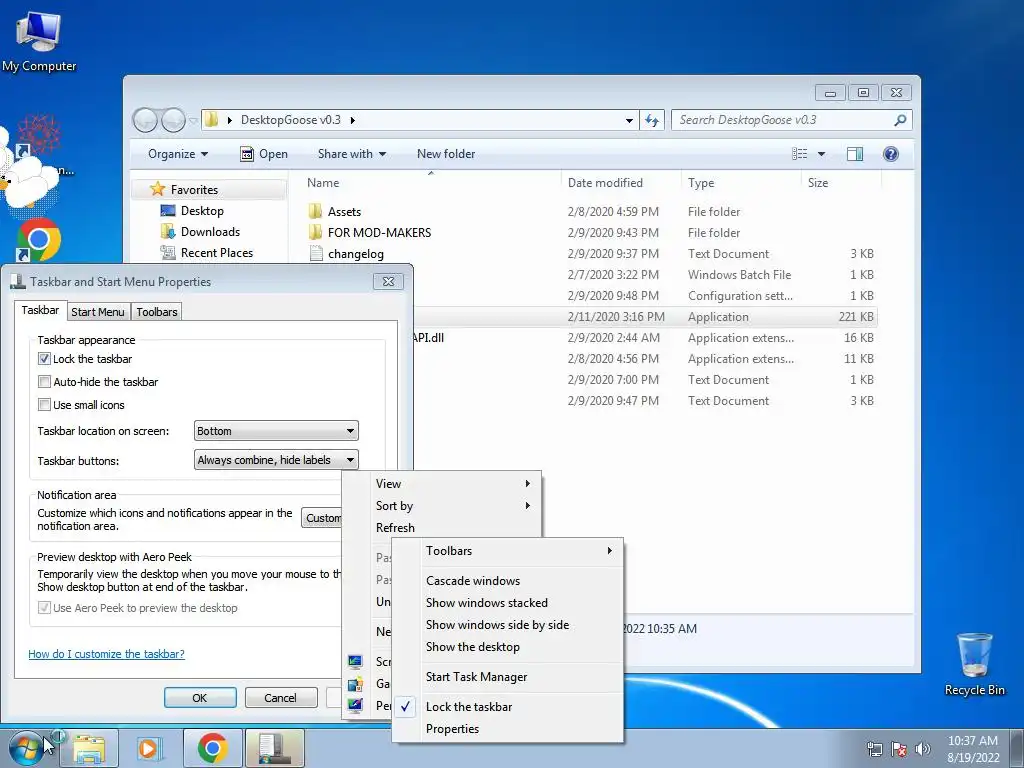Click the Explorer help question mark icon
This screenshot has width=1024, height=768.
pos(890,154)
